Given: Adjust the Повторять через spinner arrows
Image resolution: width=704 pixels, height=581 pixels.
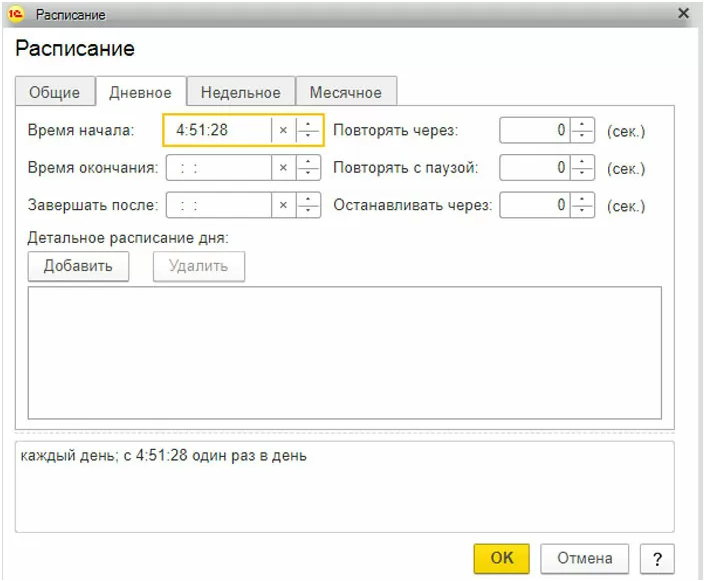Looking at the screenshot, I should click(x=583, y=131).
